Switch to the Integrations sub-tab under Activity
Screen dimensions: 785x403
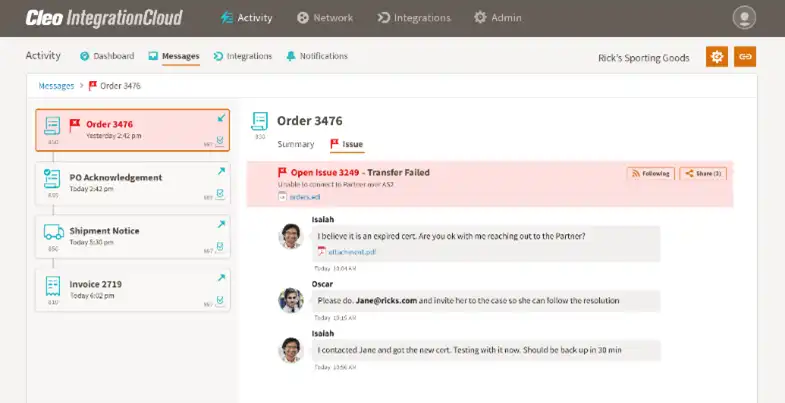point(243,56)
